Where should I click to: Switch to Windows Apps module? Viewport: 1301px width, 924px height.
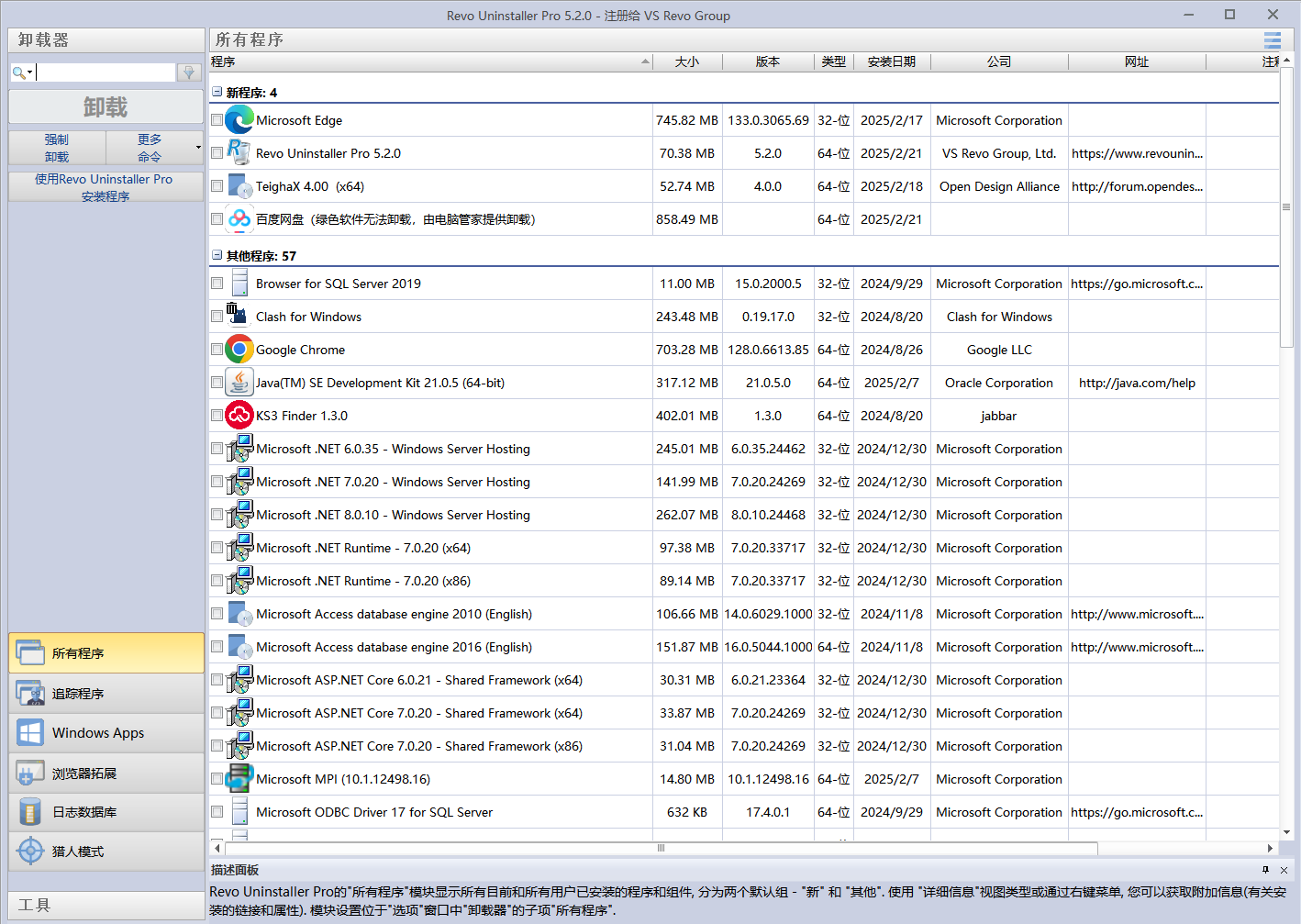(x=106, y=733)
